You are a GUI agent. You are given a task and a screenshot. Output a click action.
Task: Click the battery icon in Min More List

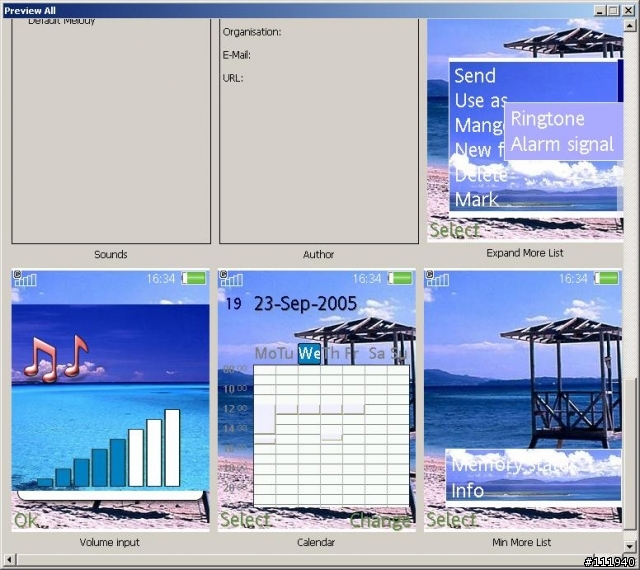click(x=606, y=278)
